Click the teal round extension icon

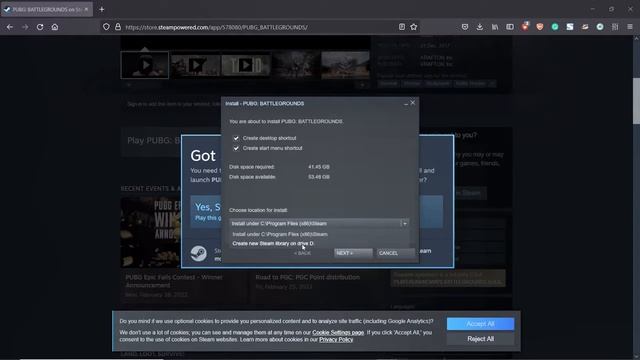click(x=600, y=27)
